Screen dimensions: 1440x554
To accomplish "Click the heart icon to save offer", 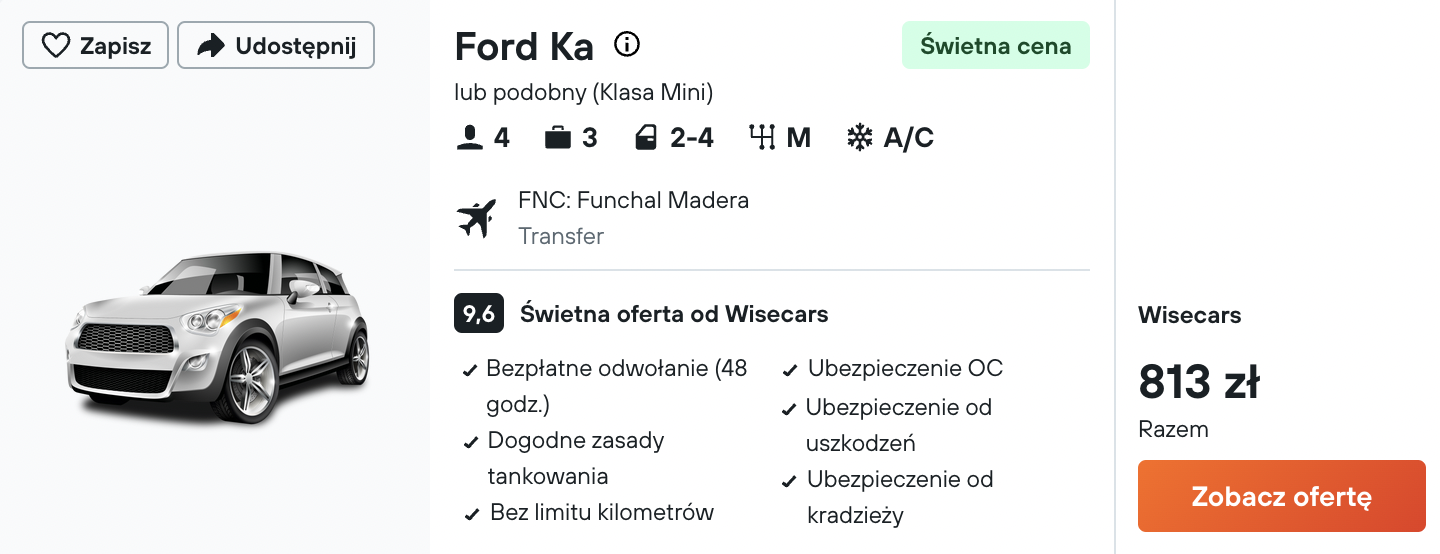I will [x=56, y=46].
